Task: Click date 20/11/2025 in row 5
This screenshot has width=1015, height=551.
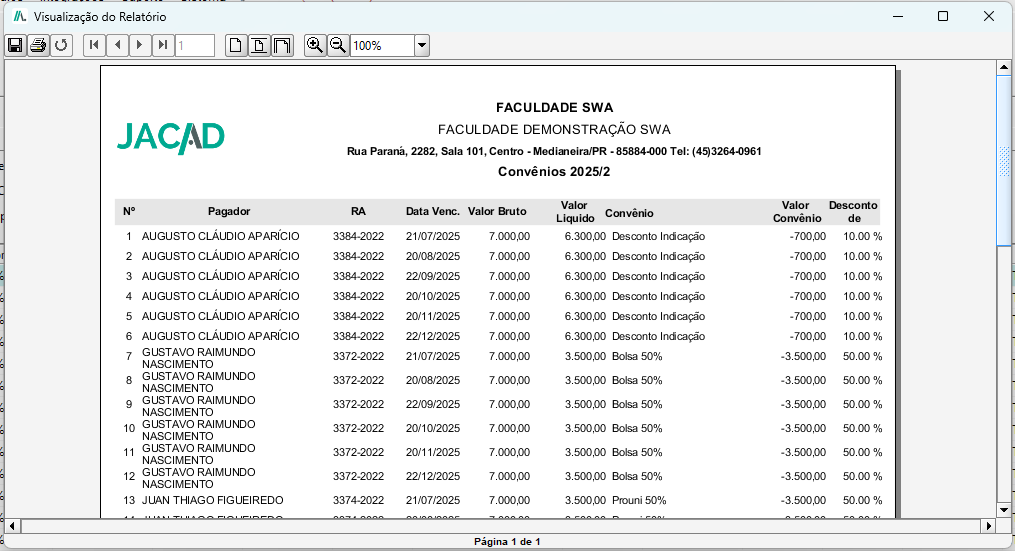Action: pos(433,317)
